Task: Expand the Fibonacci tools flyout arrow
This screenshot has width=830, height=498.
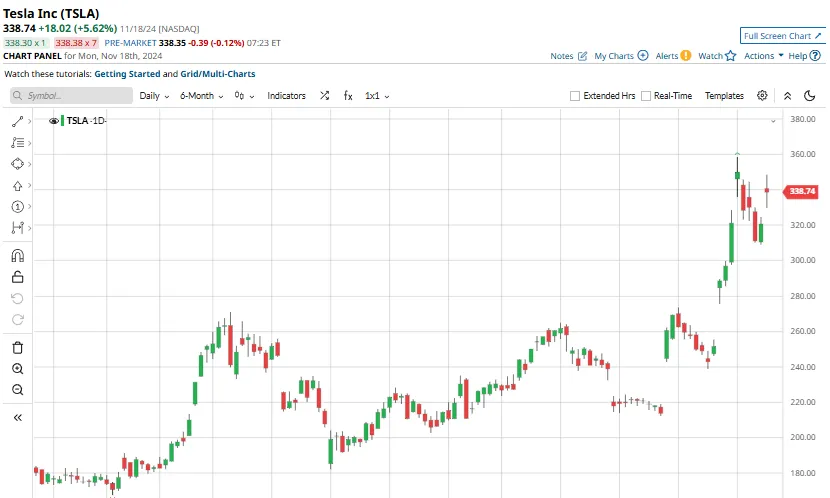Action: [30, 143]
